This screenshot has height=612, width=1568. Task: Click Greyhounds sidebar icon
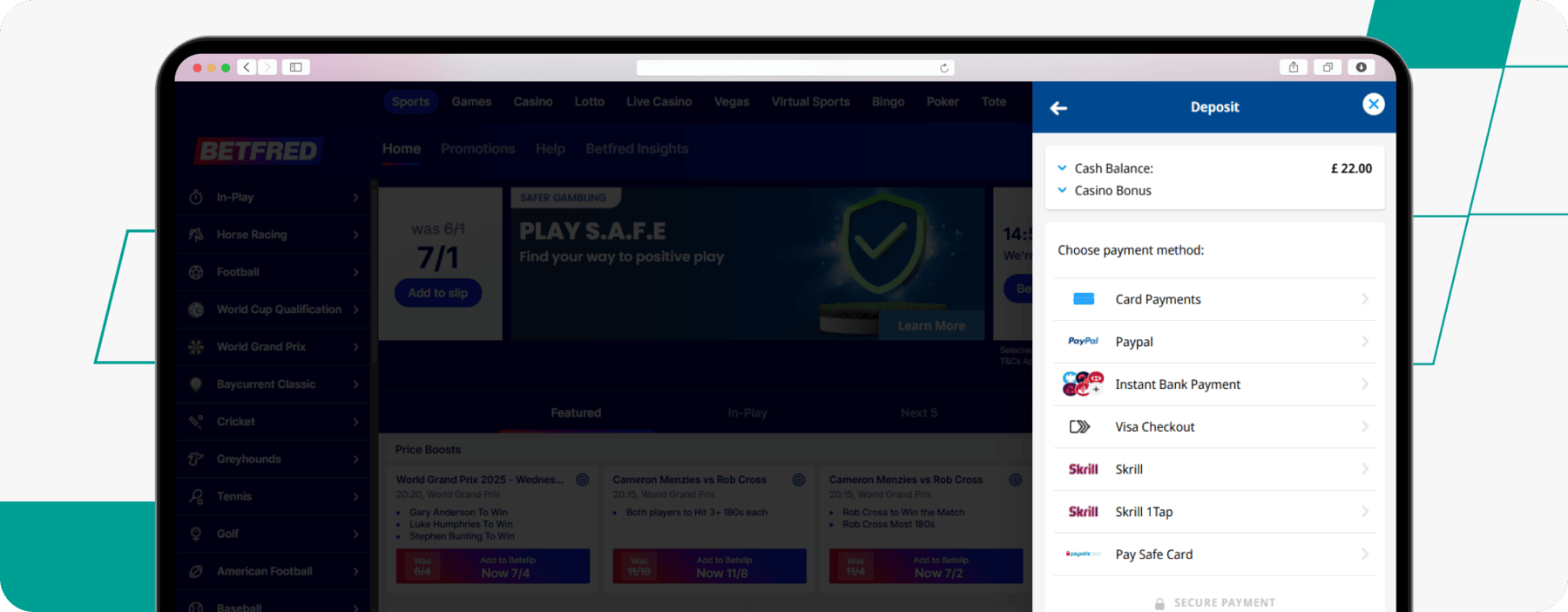(x=196, y=459)
